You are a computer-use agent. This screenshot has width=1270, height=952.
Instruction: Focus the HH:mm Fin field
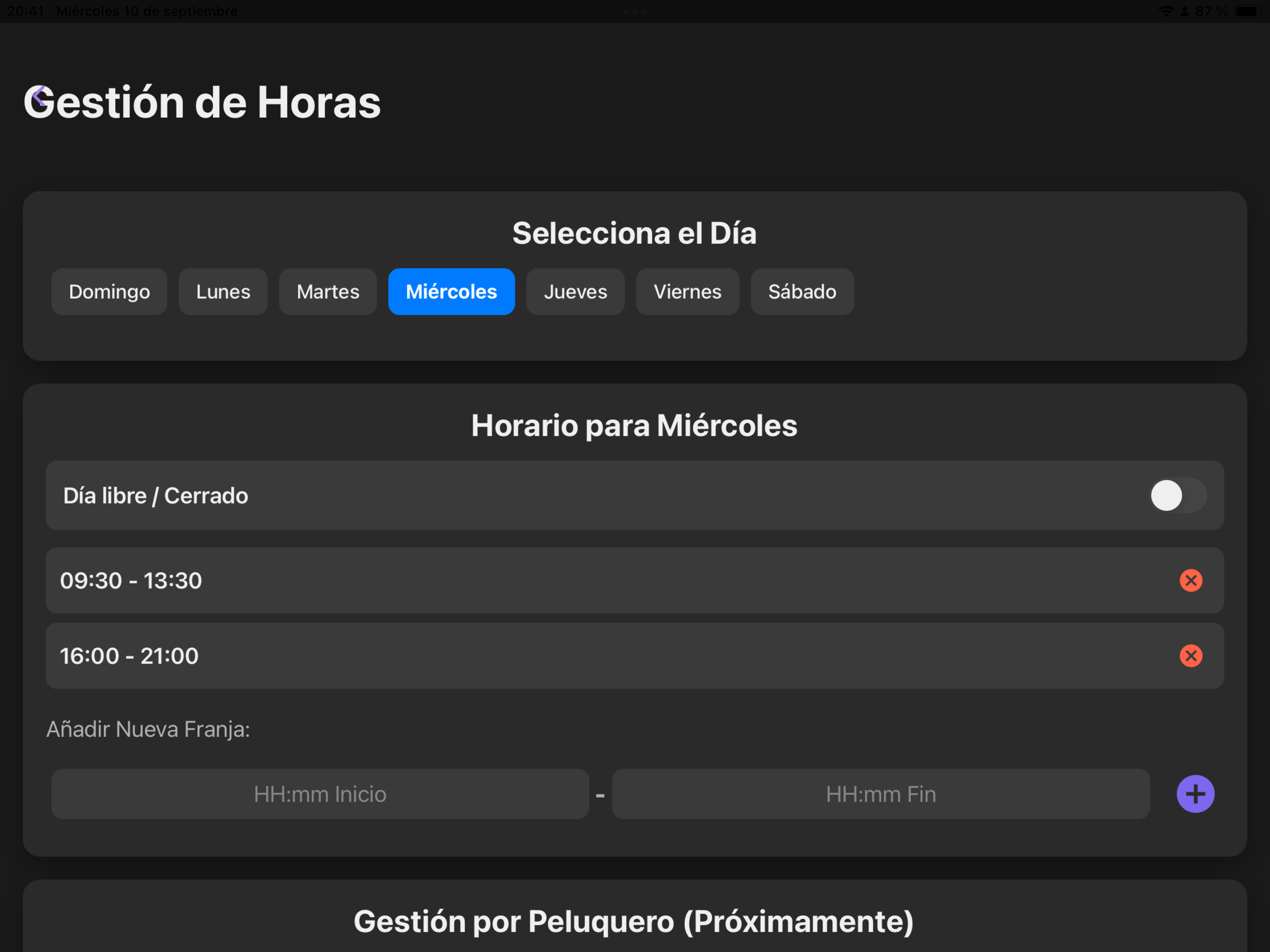coord(881,794)
